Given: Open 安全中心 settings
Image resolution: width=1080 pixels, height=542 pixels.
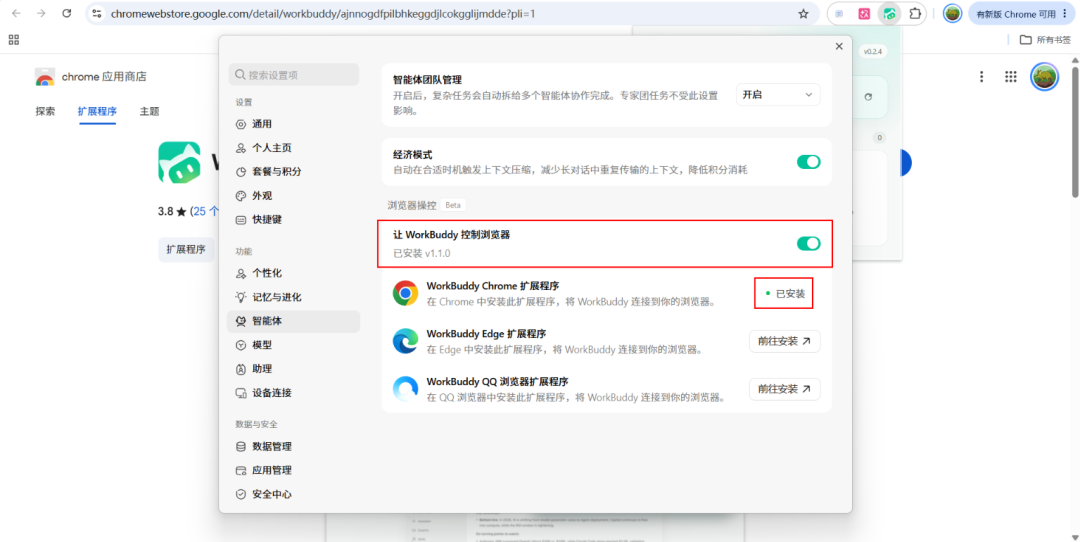Looking at the screenshot, I should (x=293, y=494).
